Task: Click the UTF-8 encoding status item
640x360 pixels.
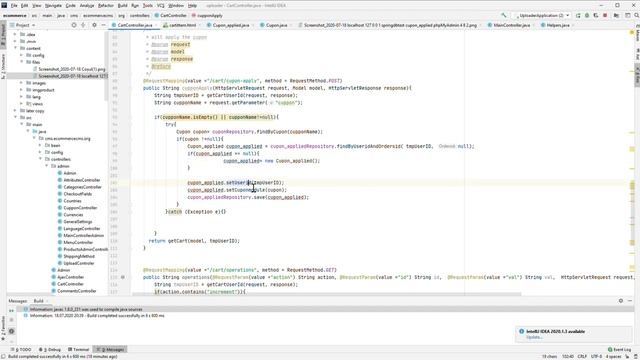Action: coord(596,356)
